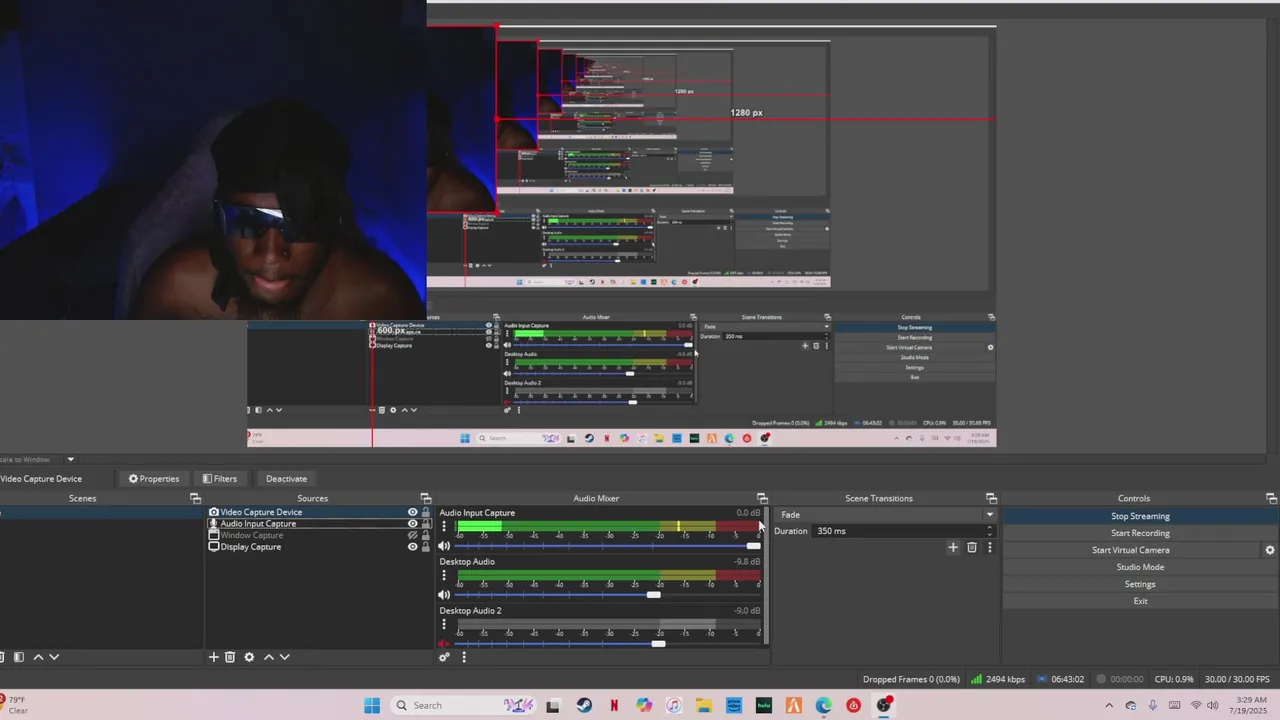Open Desktop Audio 2 options dots
Viewport: 1280px width, 720px height.
444,625
